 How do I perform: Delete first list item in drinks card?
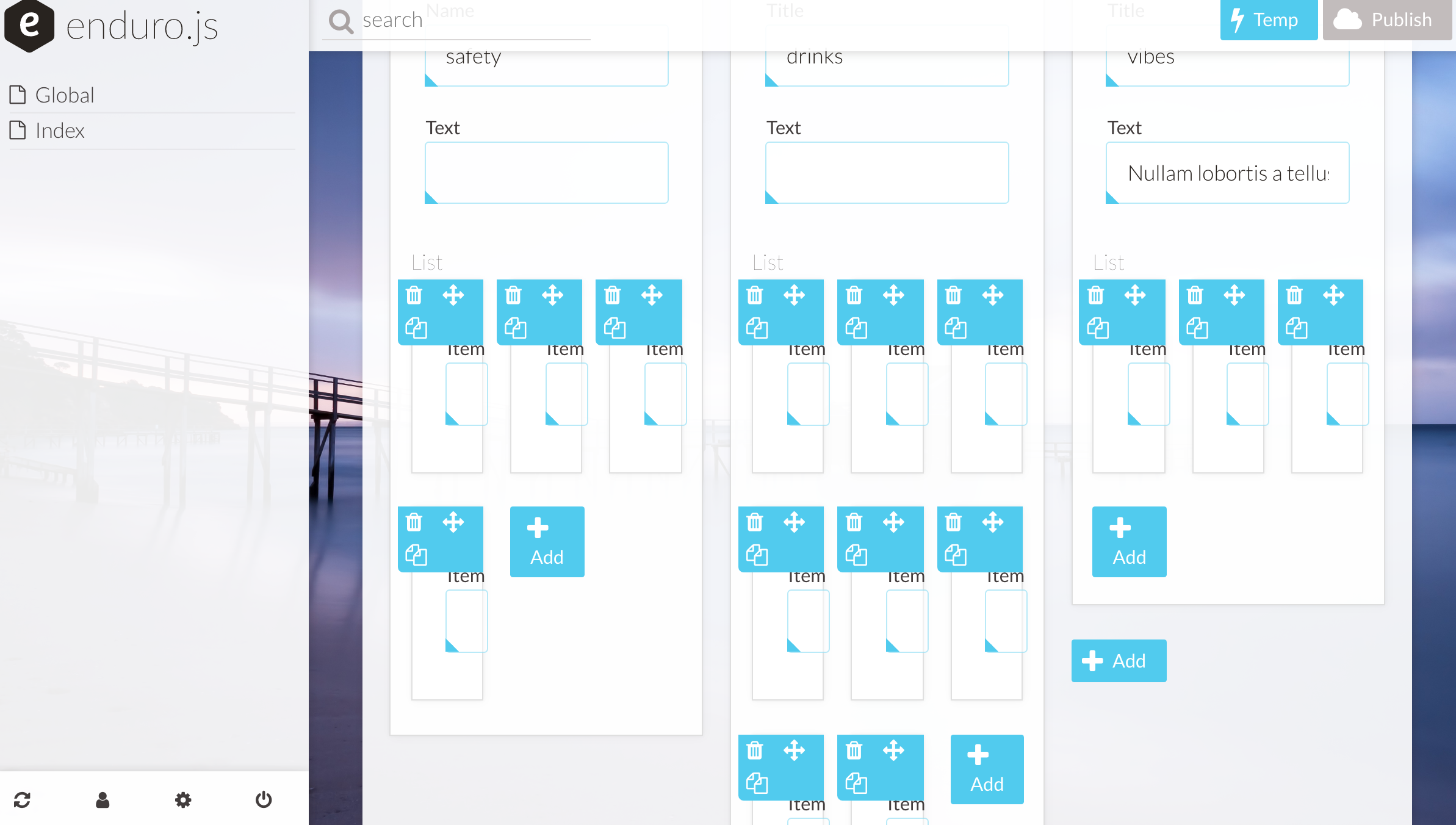tap(755, 295)
